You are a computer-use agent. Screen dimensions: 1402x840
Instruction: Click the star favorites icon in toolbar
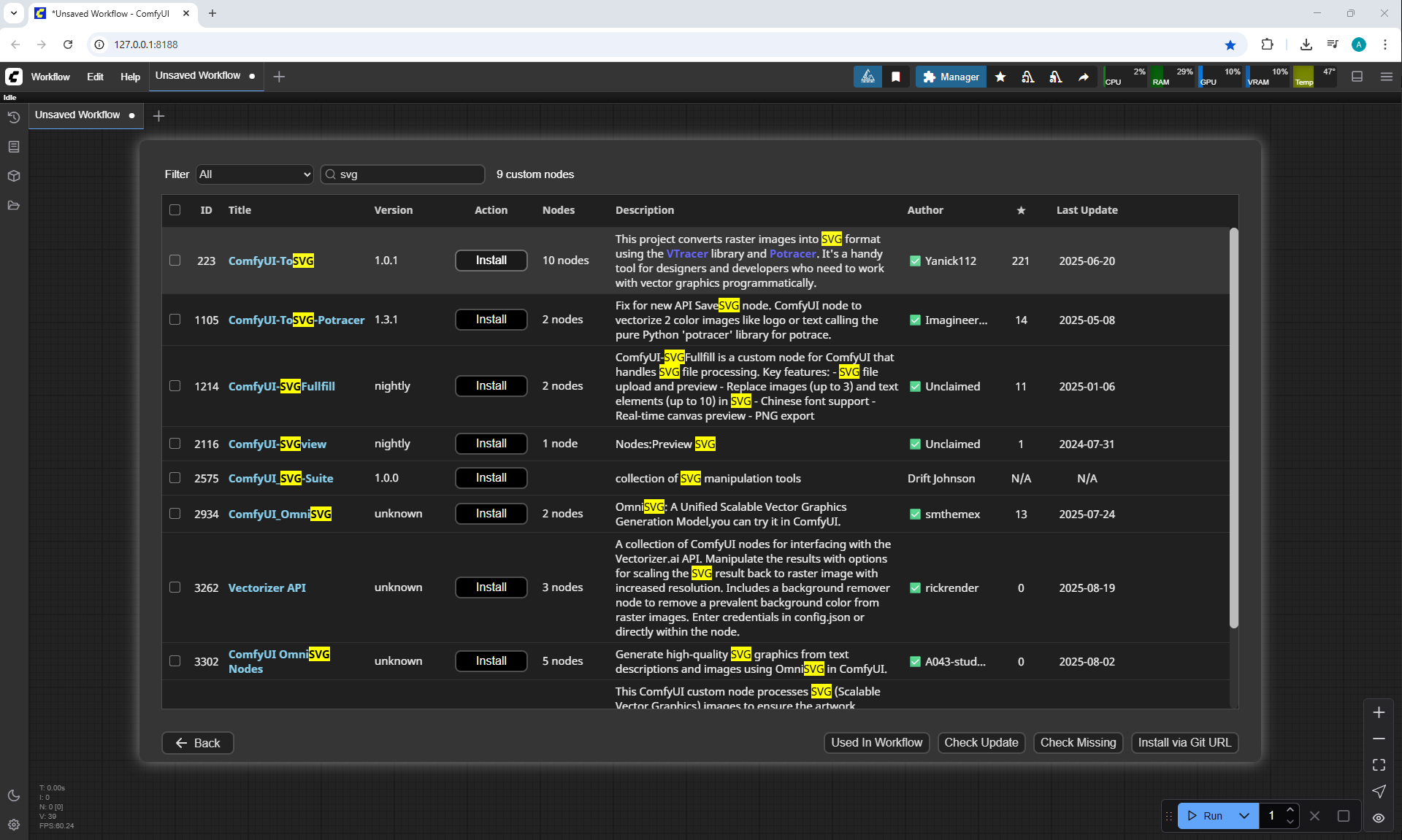tap(1000, 77)
